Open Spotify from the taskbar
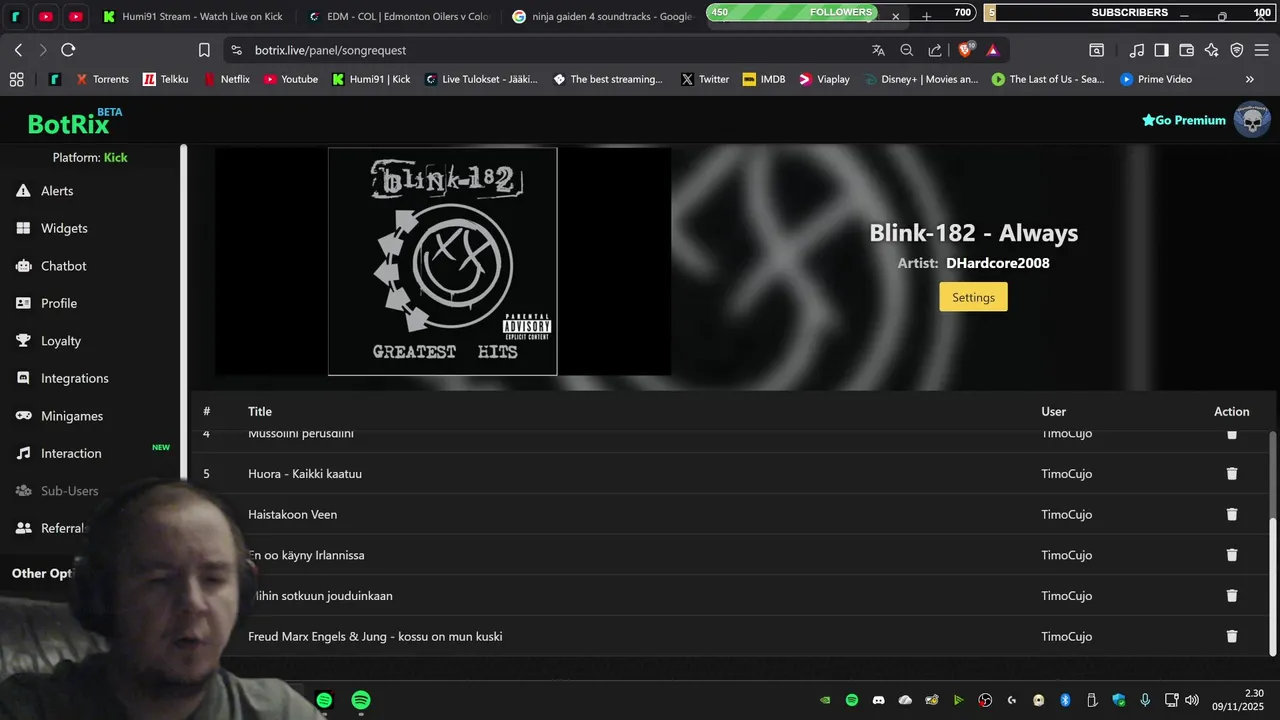 coord(361,700)
